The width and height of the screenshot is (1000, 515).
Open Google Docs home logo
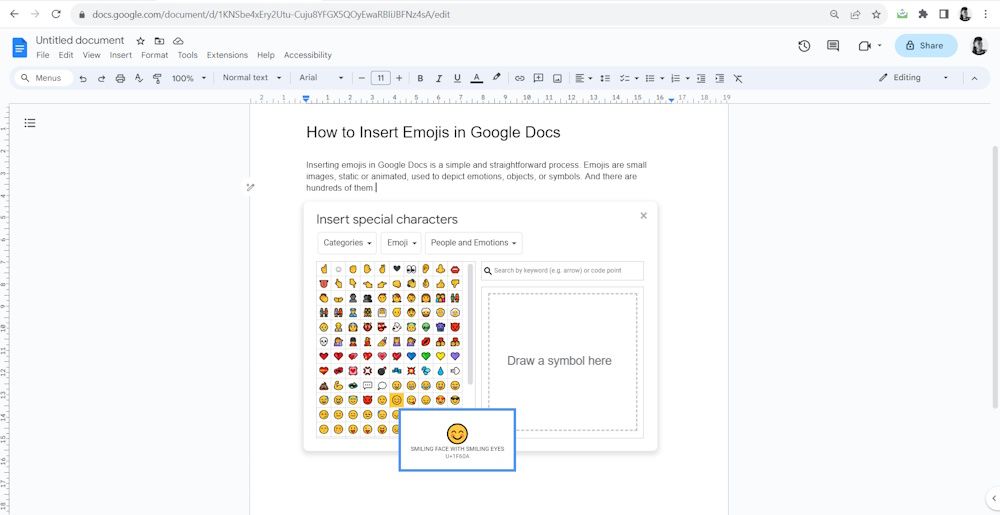(x=20, y=47)
